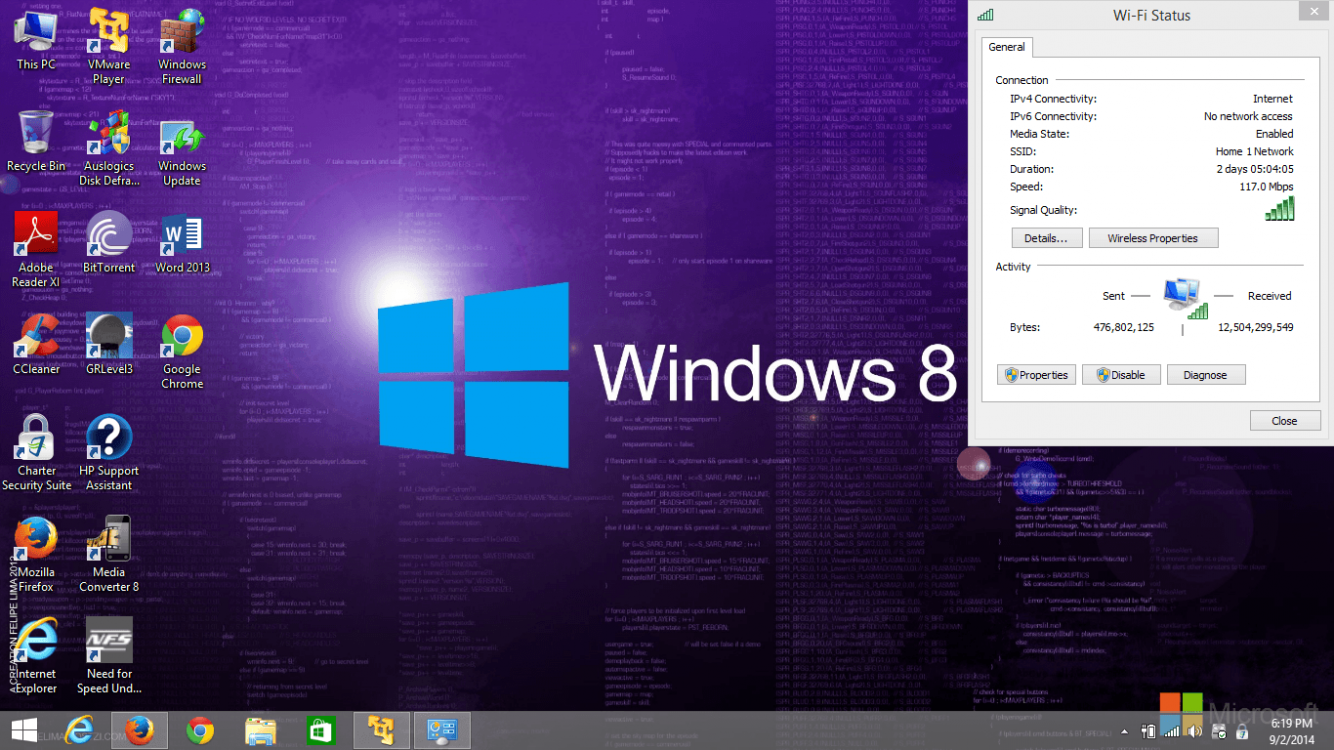Select the Auslogics Disk Defrag shortcut
1334x750 pixels.
pos(108,148)
